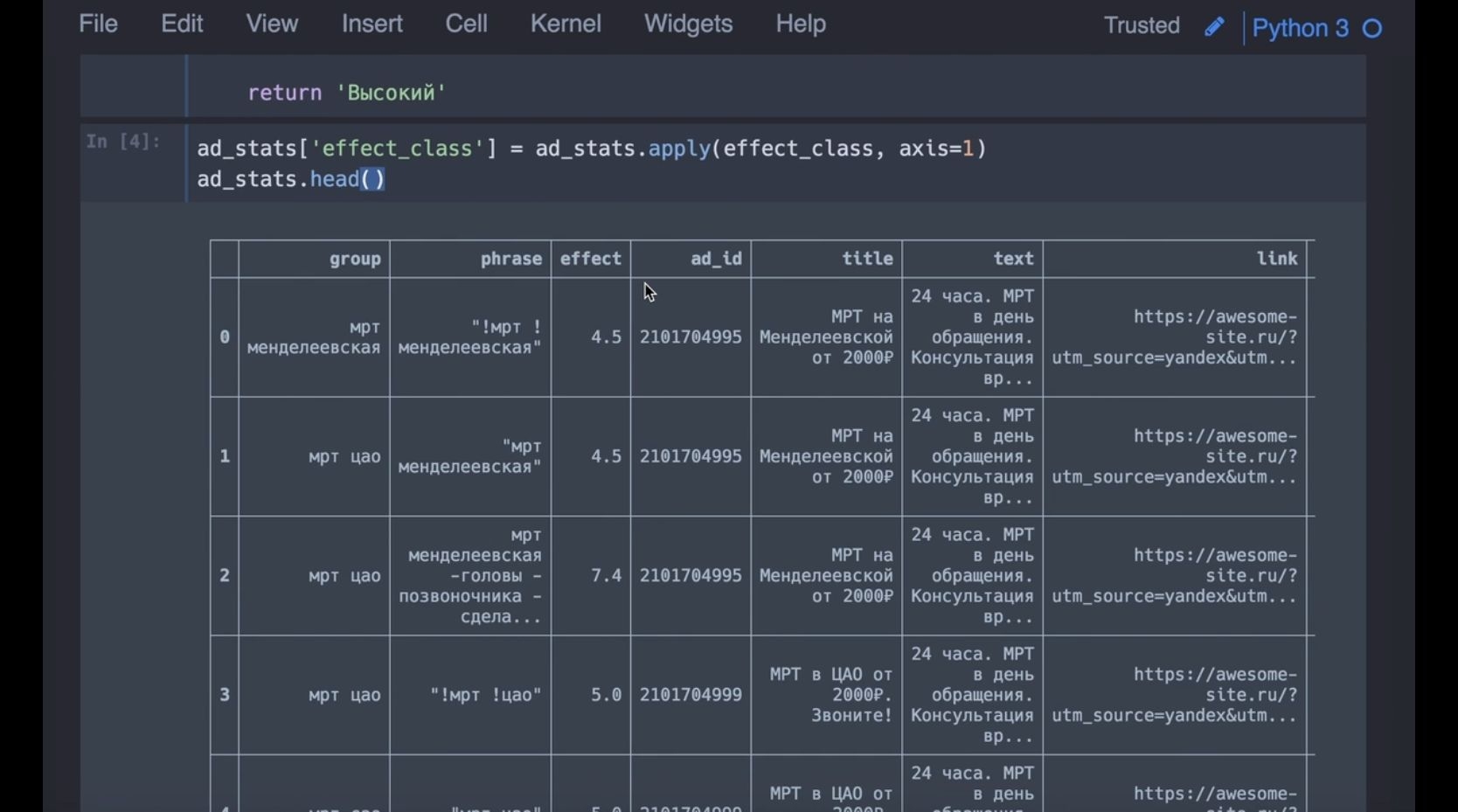This screenshot has height=812, width=1458.
Task: Click row index 0 in the table
Action: pyautogui.click(x=225, y=337)
